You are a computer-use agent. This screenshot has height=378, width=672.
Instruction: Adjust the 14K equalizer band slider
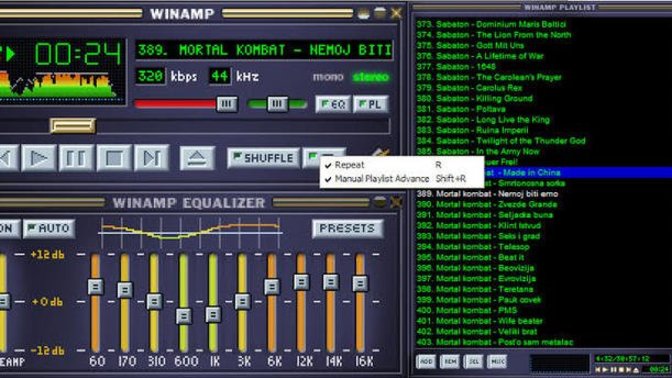(330, 282)
